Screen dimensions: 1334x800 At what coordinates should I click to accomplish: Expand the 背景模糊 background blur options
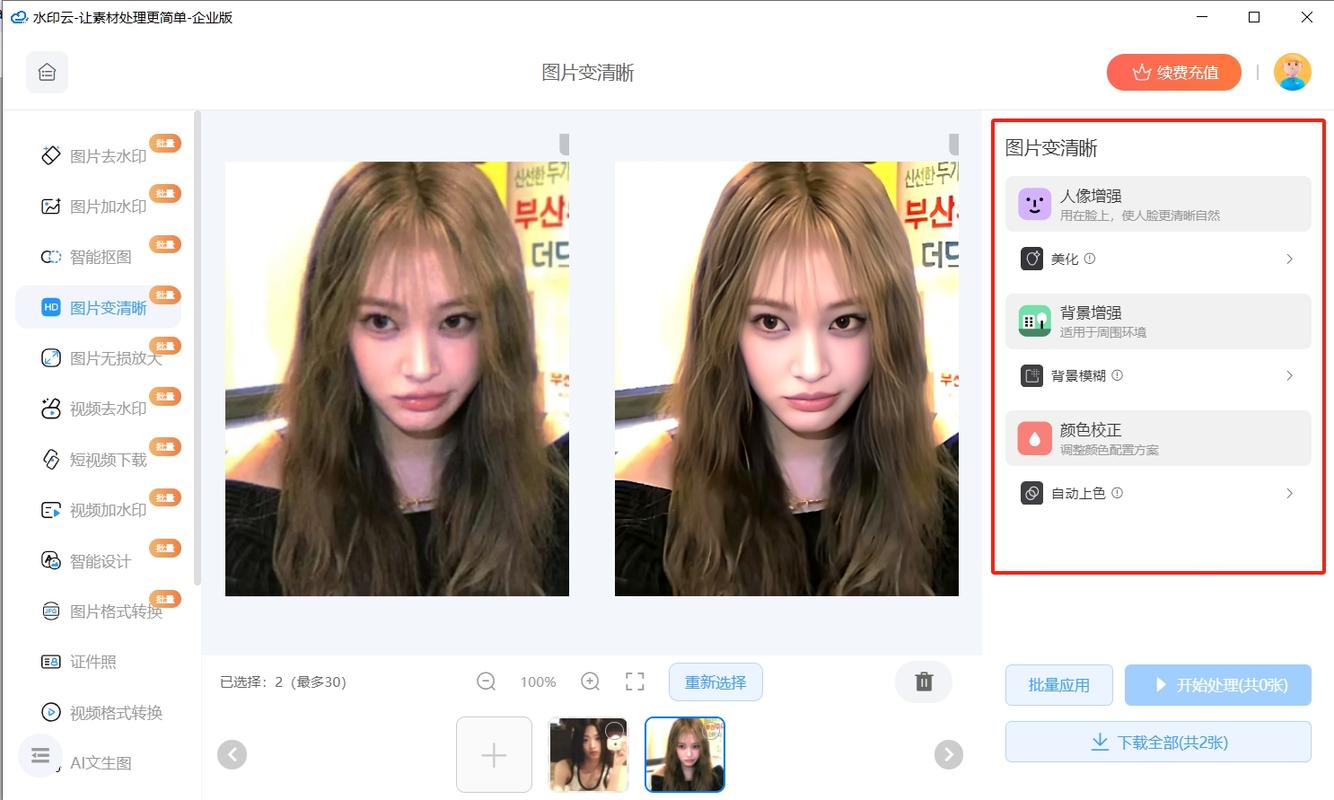[1157, 376]
